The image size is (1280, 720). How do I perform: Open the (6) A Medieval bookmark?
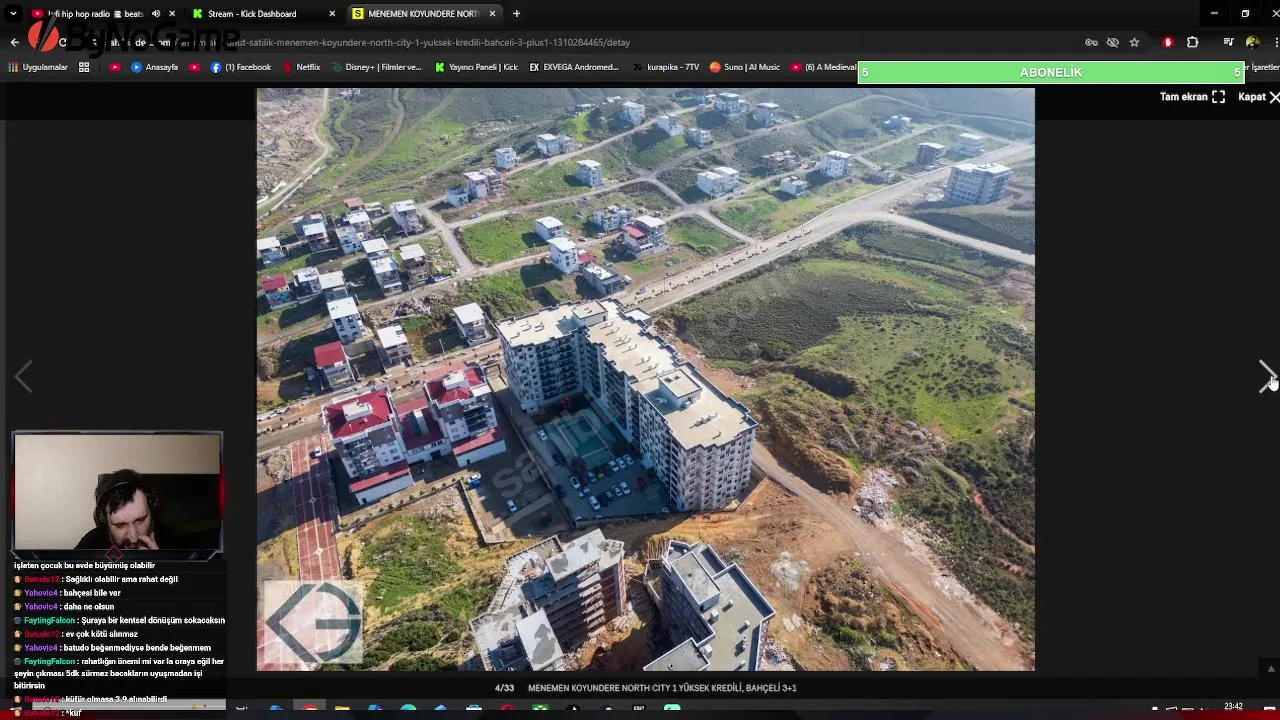(823, 67)
